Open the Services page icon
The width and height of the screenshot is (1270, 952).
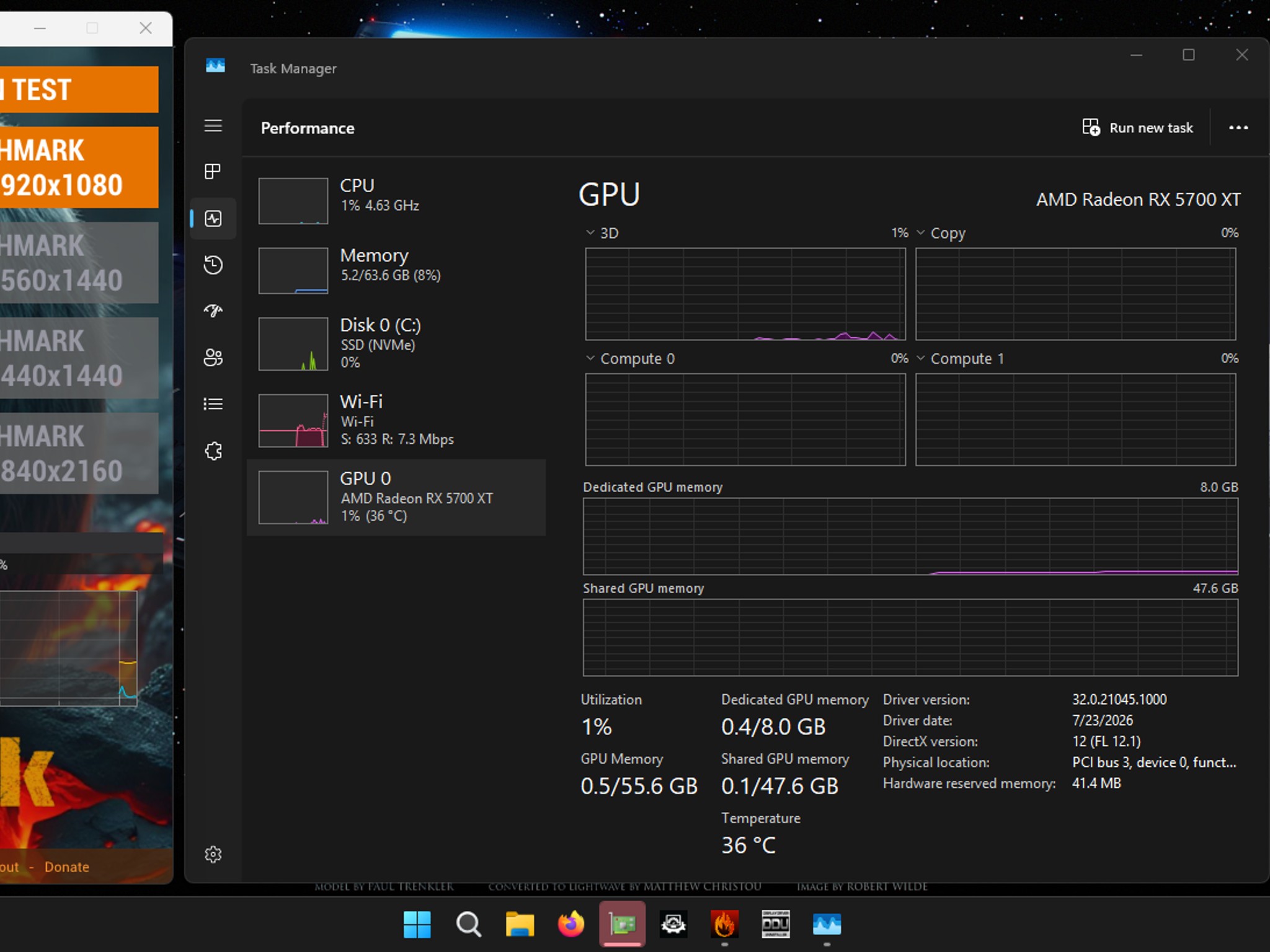point(213,451)
